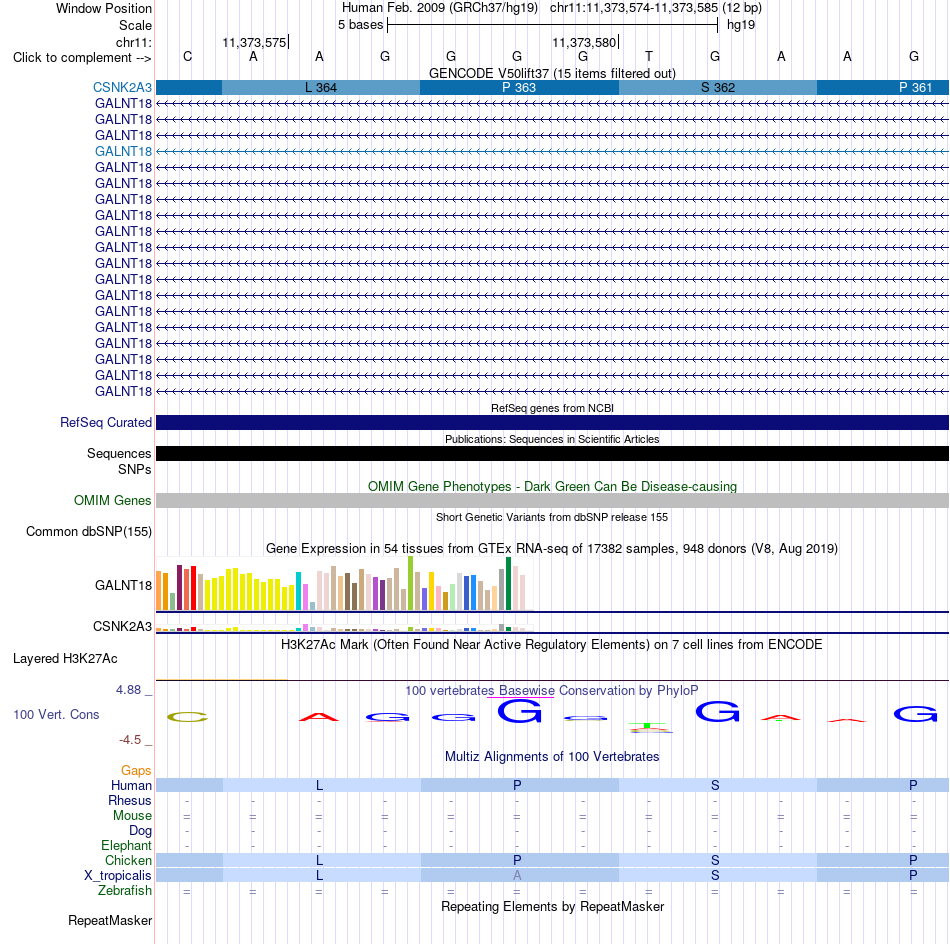Click the X_tropicalis alignment row label
Image resolution: width=950 pixels, height=944 pixels.
118,876
